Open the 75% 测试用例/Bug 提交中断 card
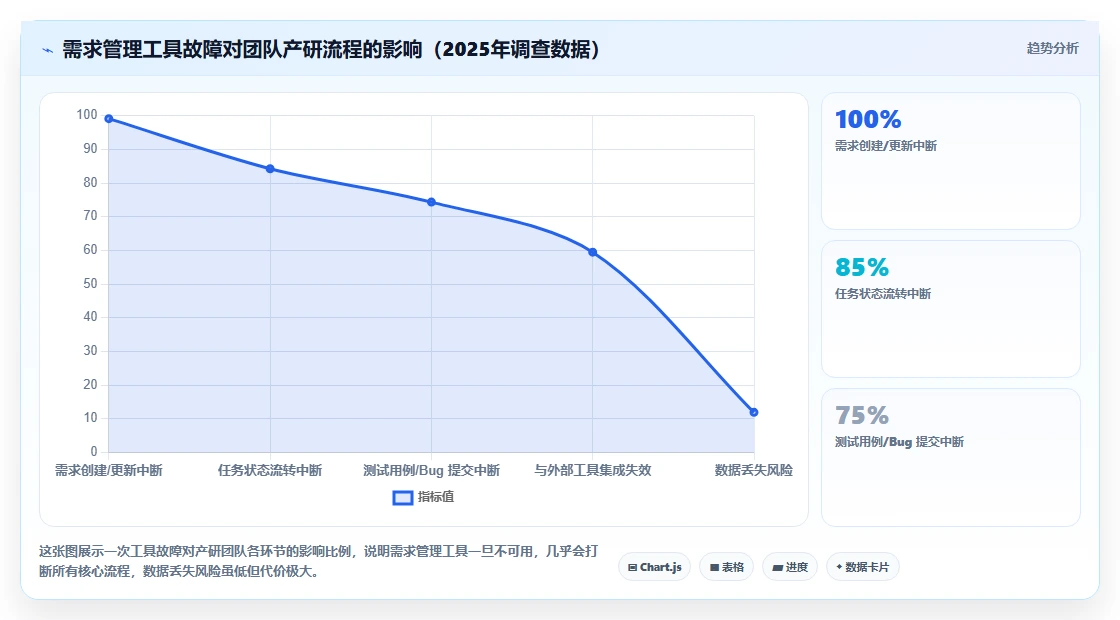 (x=951, y=457)
